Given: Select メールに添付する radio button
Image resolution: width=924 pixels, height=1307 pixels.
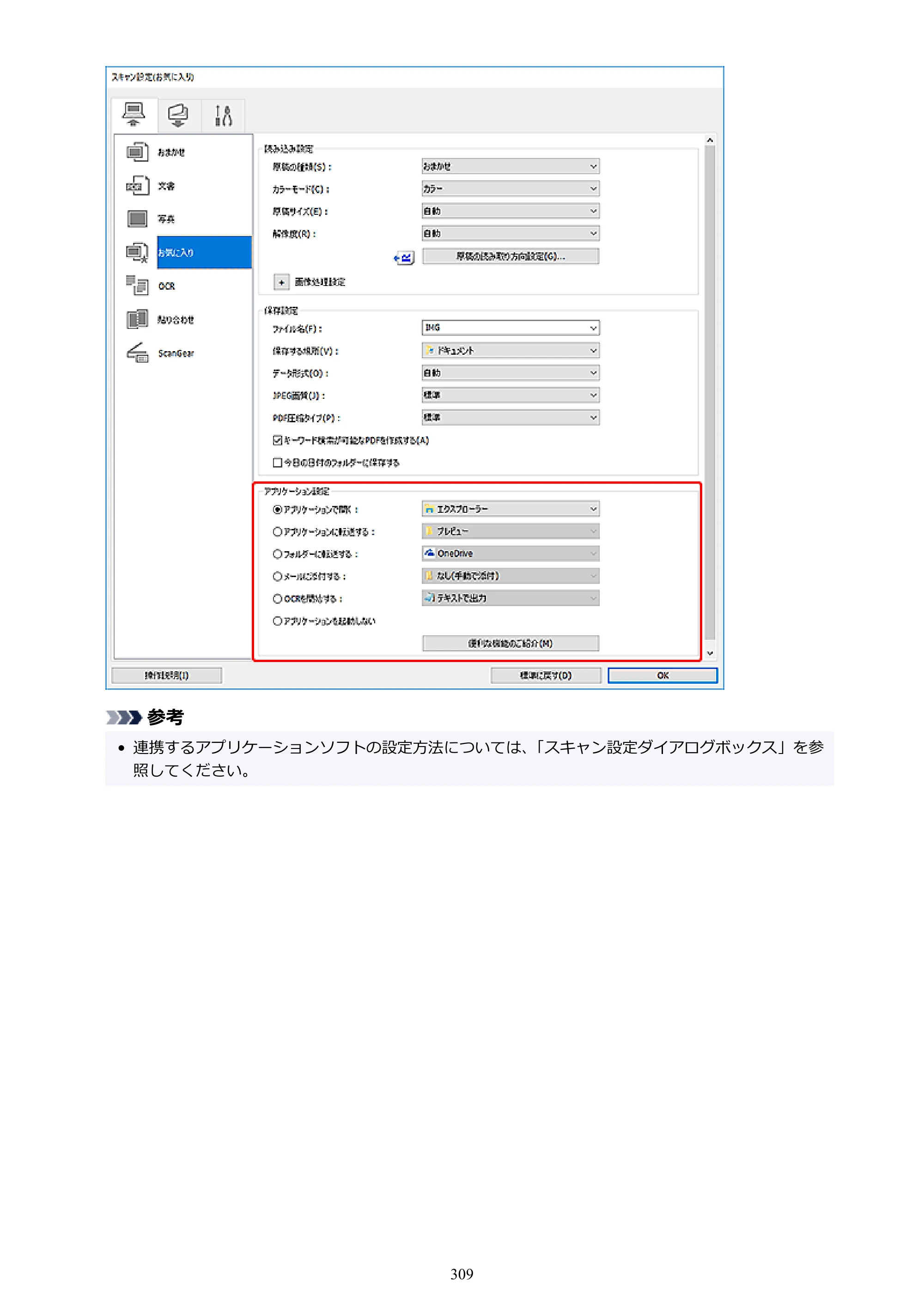Looking at the screenshot, I should tap(277, 576).
